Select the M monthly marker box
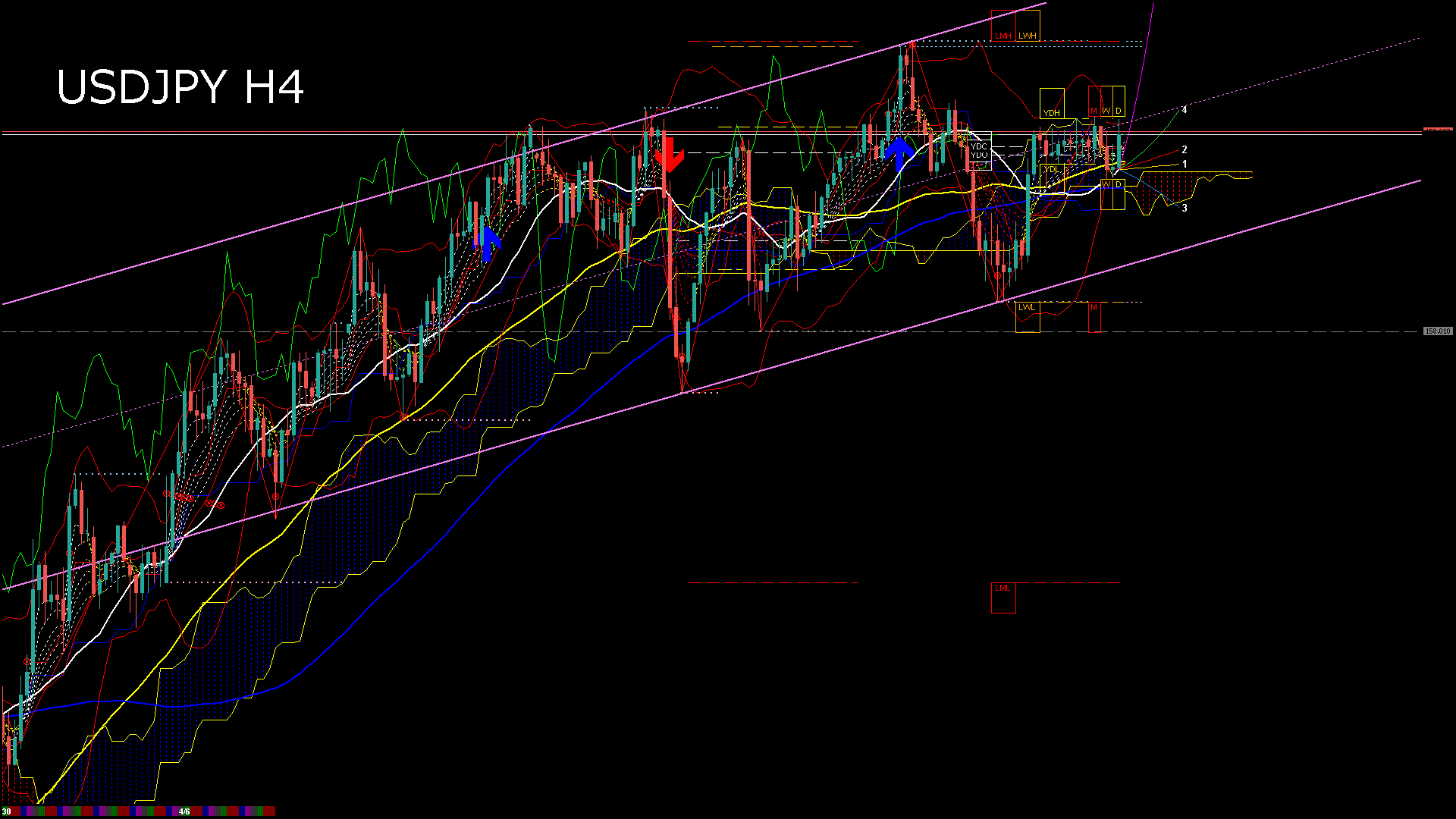Viewport: 1456px width, 819px height. point(1094,111)
